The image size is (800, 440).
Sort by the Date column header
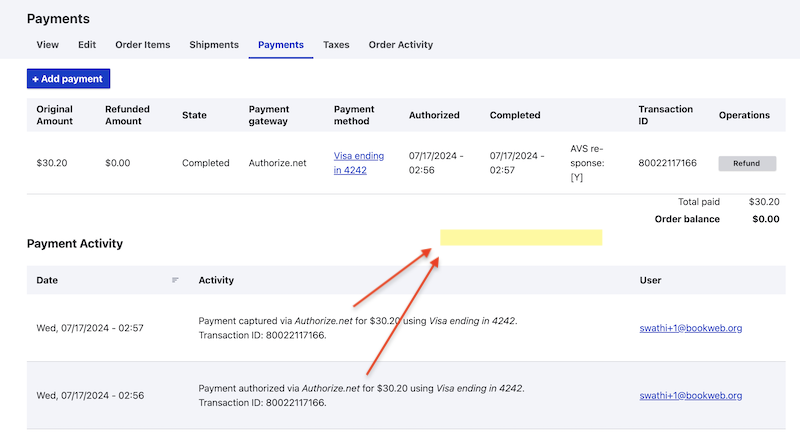[47, 280]
